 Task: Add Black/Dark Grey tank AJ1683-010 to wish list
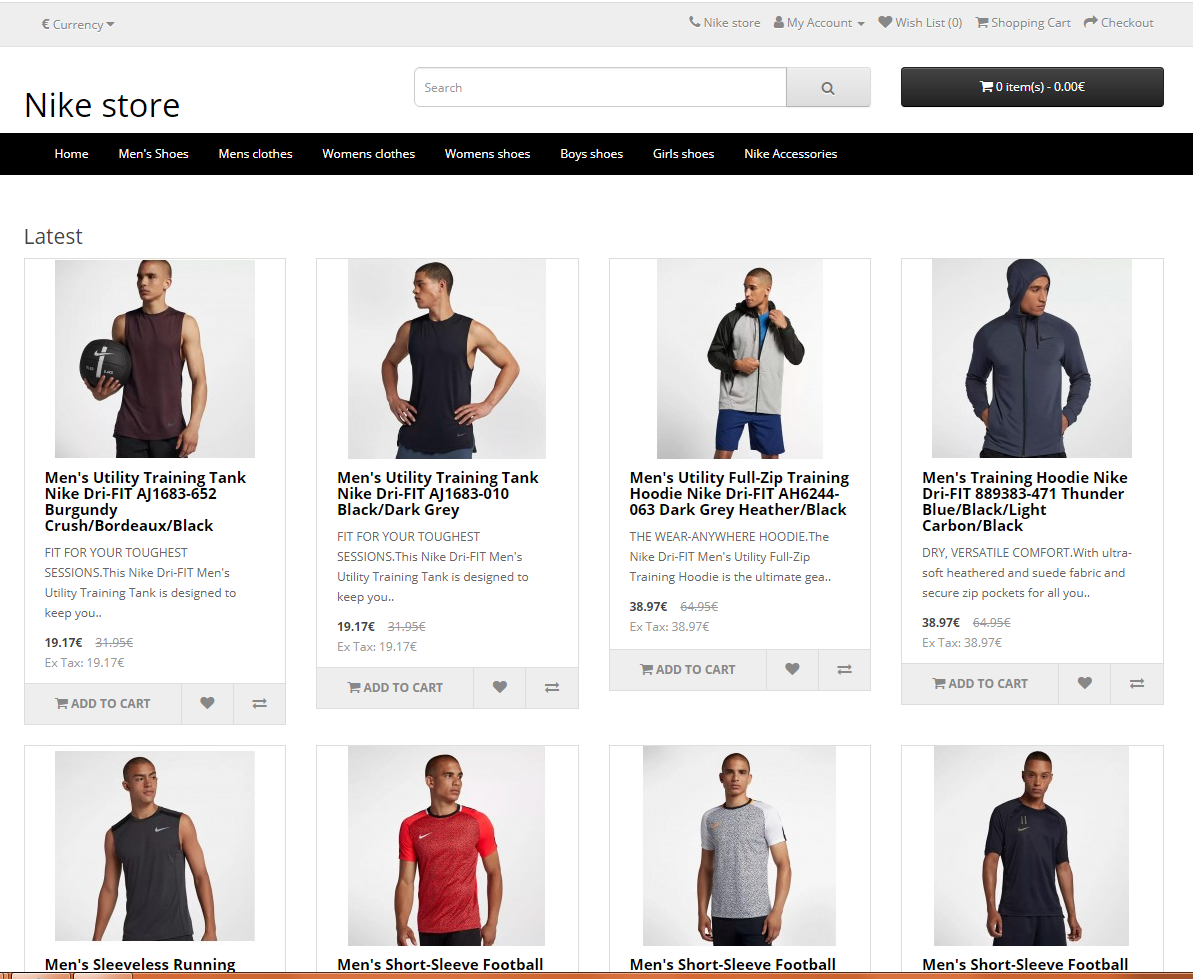click(499, 688)
